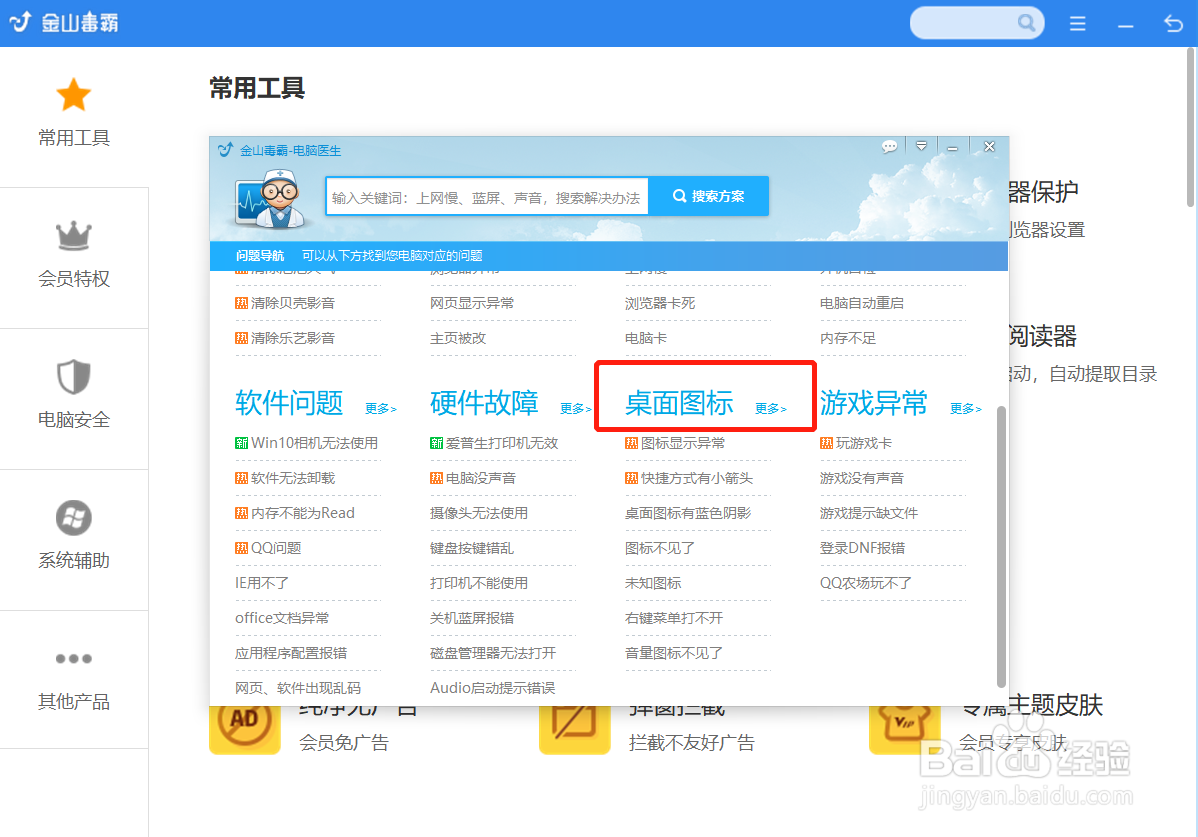Click the 其他产品 dots icon
The image size is (1198, 837).
73,658
